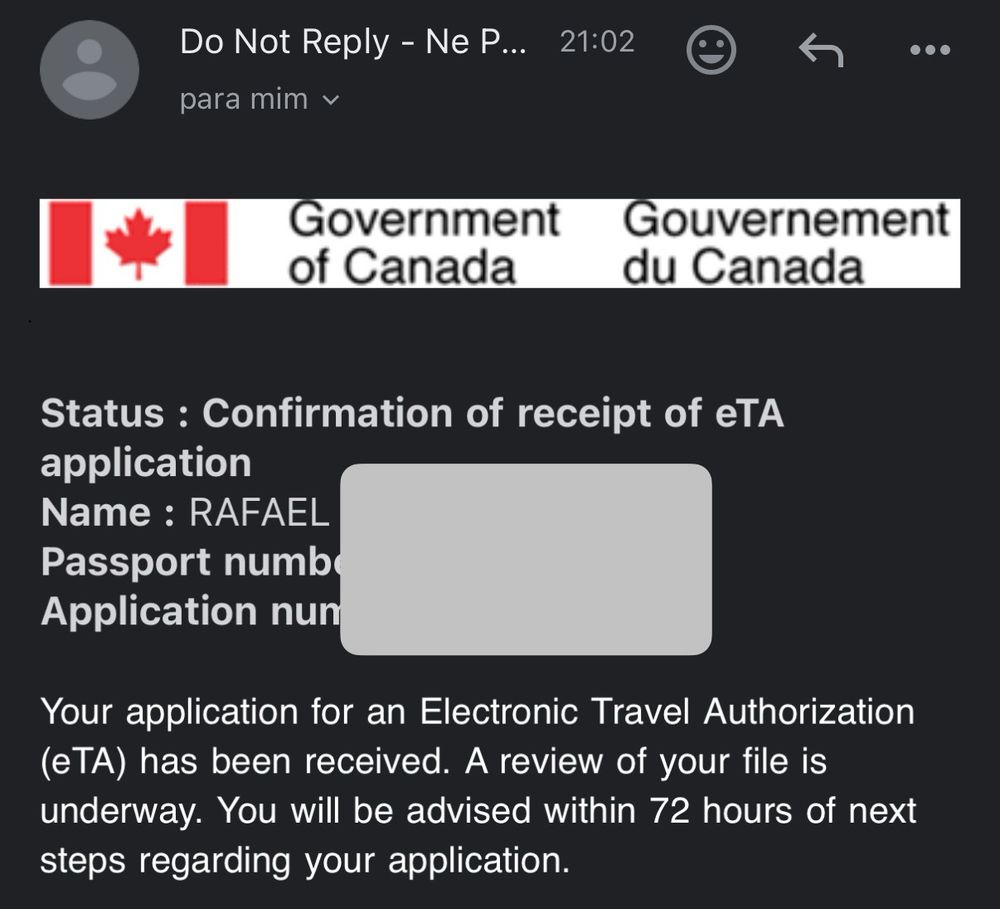Tap the 'para mim' recipient label

coord(244,100)
